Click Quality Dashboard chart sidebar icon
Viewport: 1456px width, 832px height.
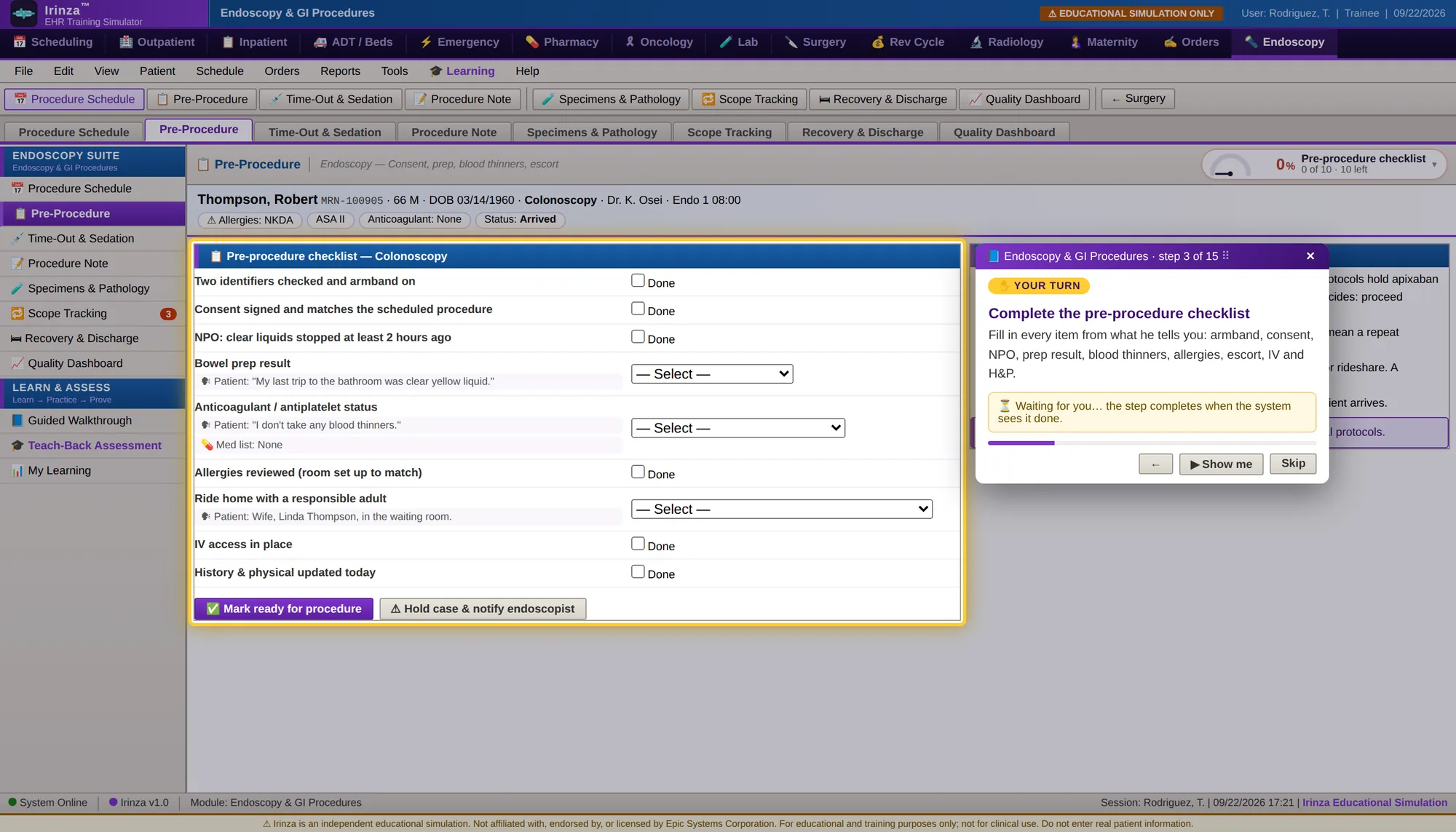tap(17, 364)
